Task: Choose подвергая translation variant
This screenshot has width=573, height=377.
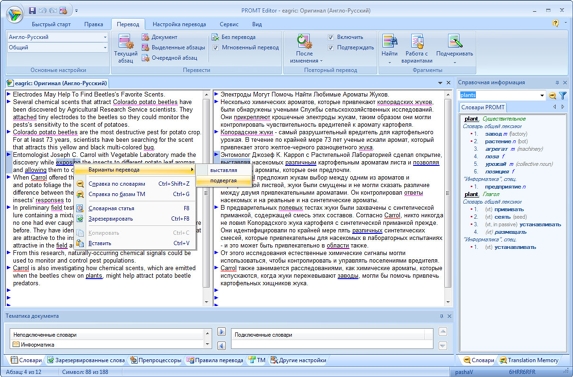Action: (x=224, y=180)
